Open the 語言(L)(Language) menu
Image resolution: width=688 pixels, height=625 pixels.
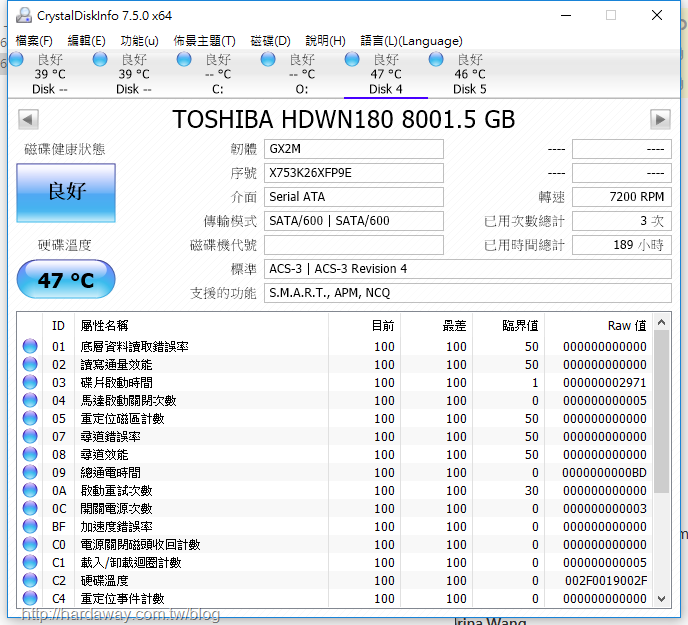pos(411,41)
